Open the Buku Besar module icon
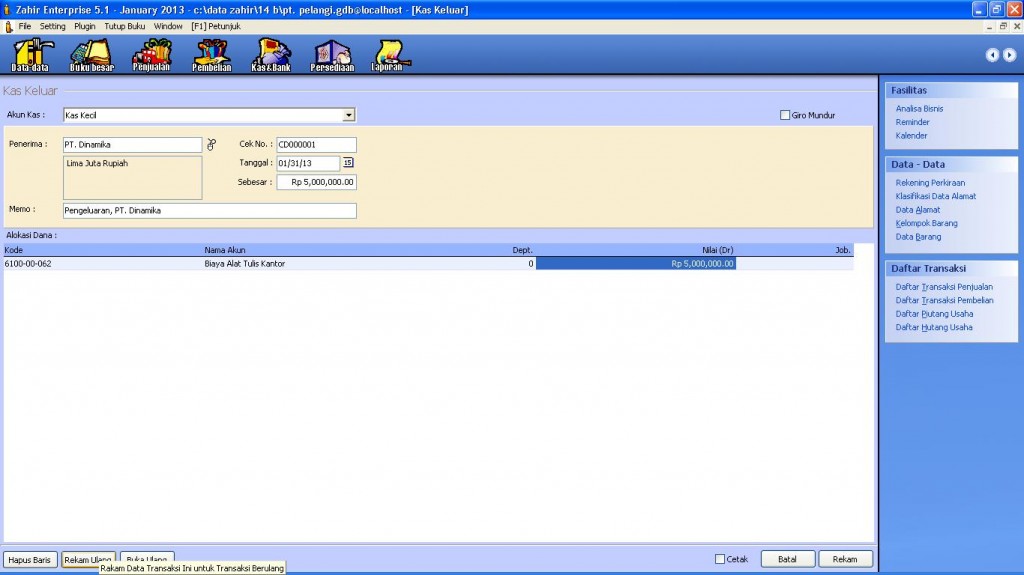Viewport: 1024px width, 575px height. click(92, 55)
